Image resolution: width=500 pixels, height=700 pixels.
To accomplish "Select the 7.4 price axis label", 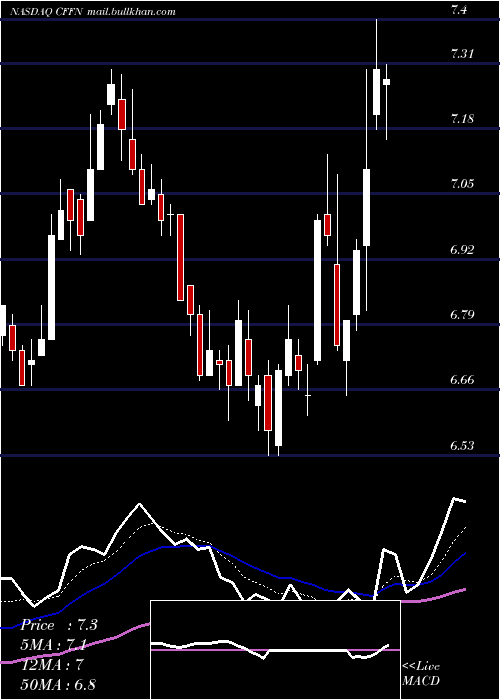I will 459,10.
